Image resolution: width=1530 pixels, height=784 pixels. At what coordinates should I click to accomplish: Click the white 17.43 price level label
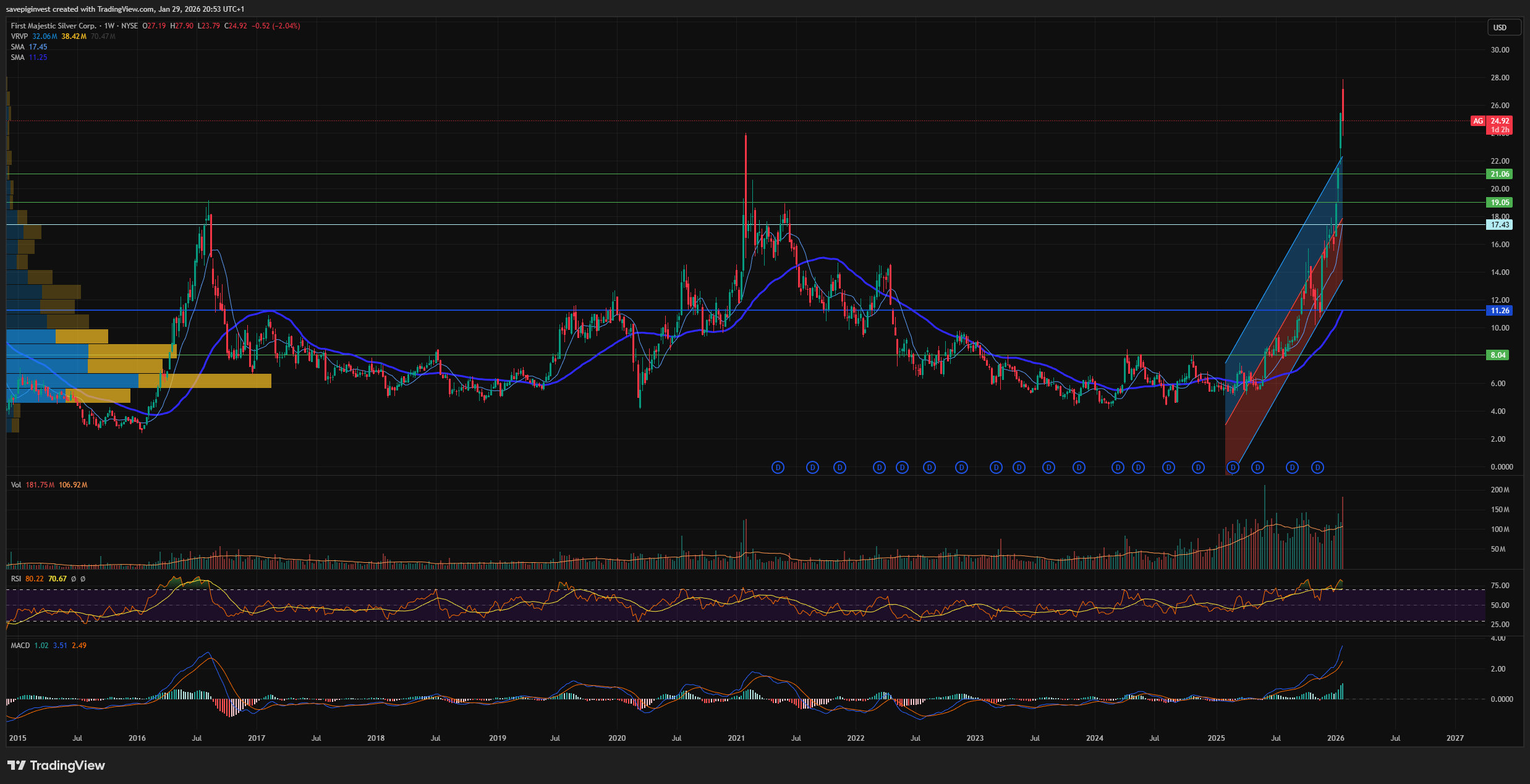point(1499,225)
